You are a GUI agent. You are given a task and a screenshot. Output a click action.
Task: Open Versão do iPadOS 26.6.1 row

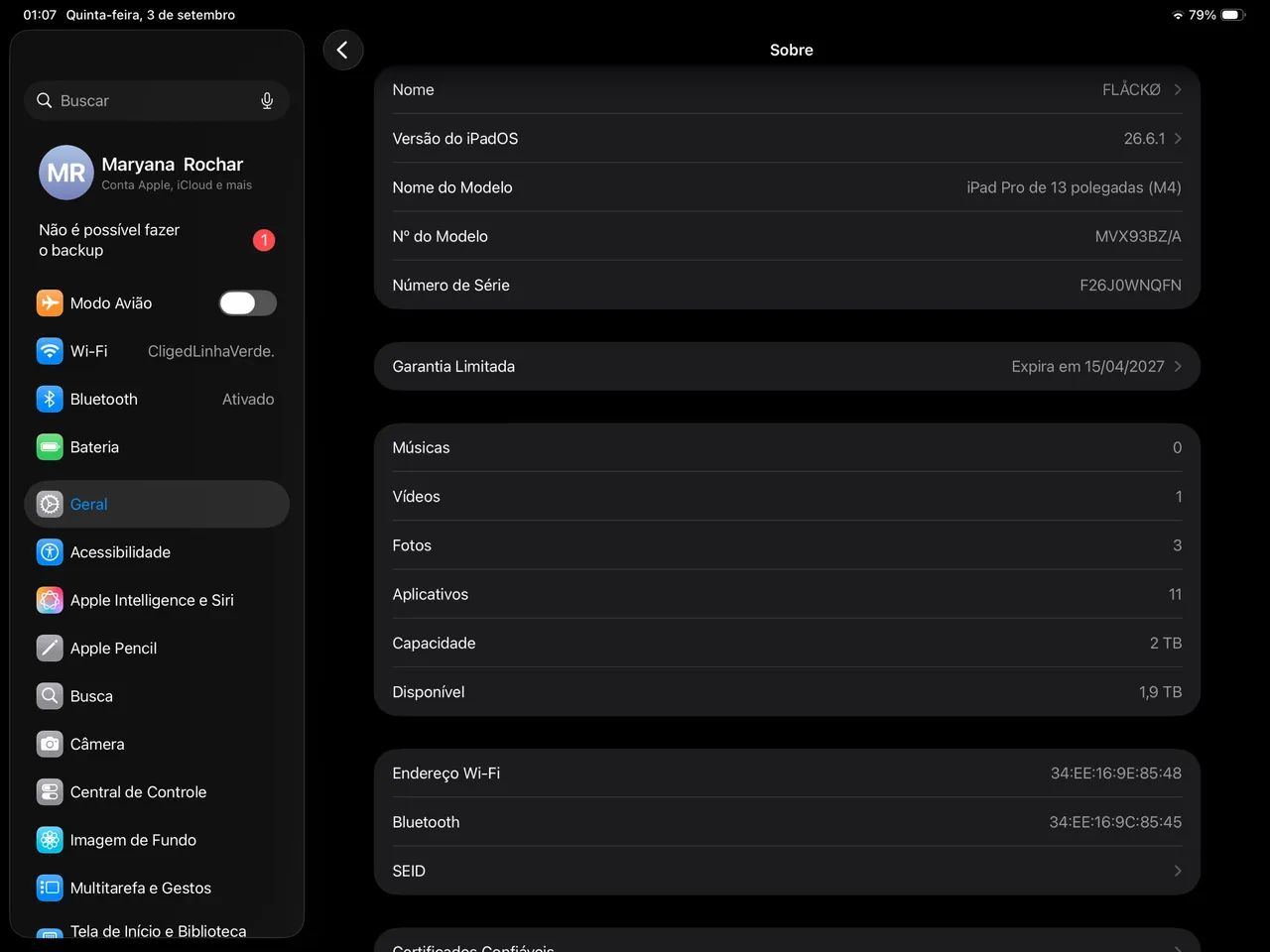(x=787, y=138)
